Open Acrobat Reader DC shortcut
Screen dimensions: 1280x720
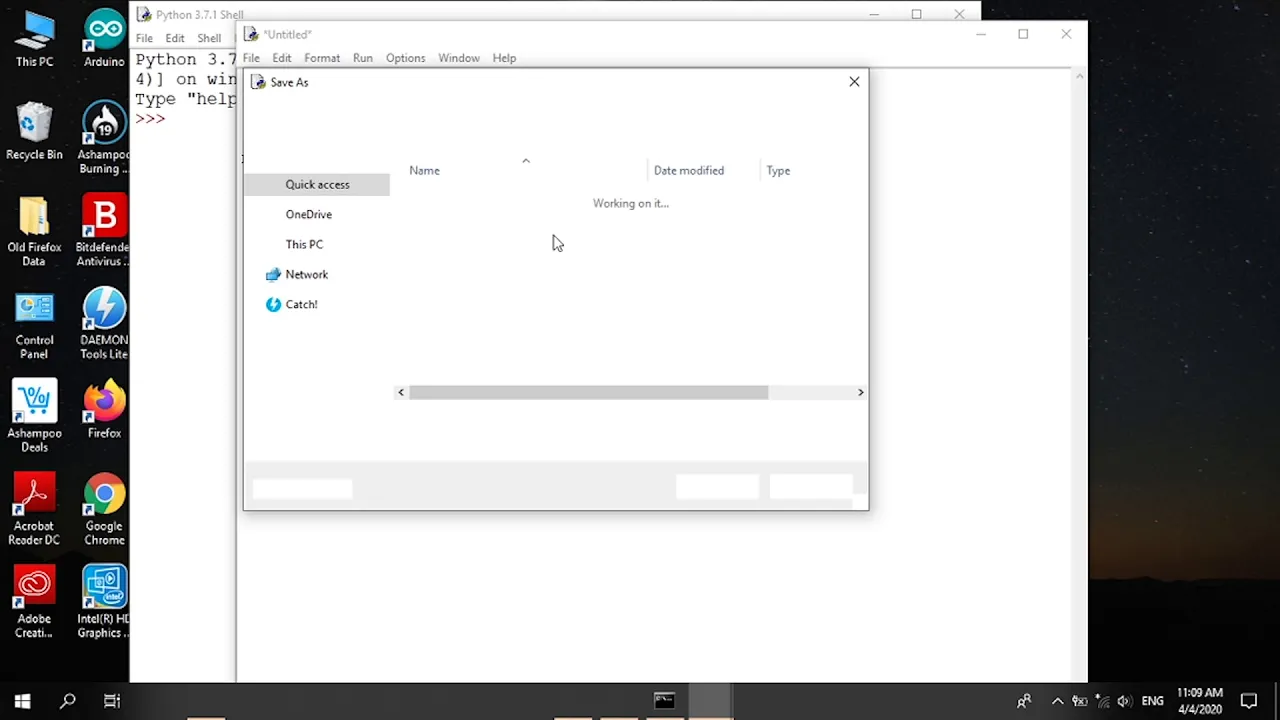(x=34, y=511)
